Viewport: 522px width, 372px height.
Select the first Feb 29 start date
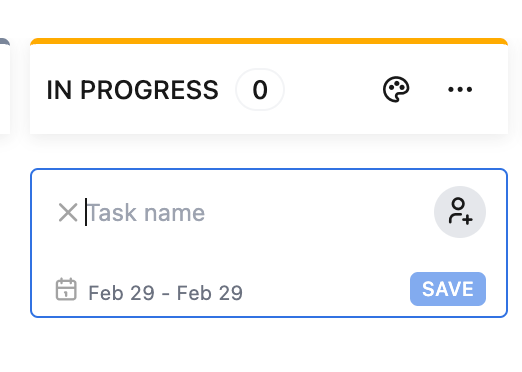(x=121, y=293)
